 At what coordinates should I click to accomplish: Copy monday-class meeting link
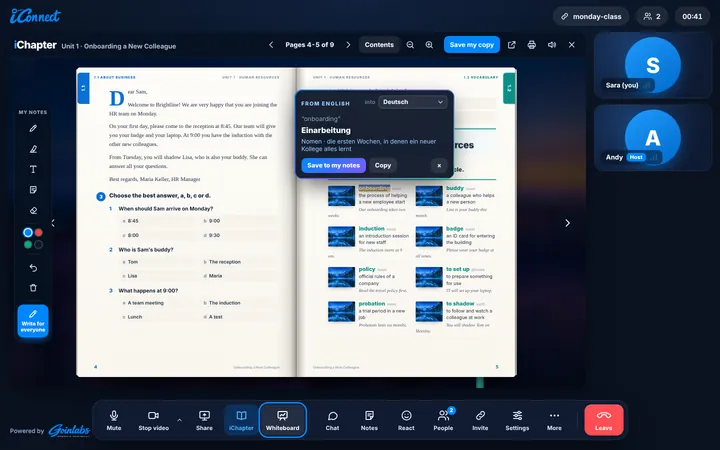click(591, 17)
